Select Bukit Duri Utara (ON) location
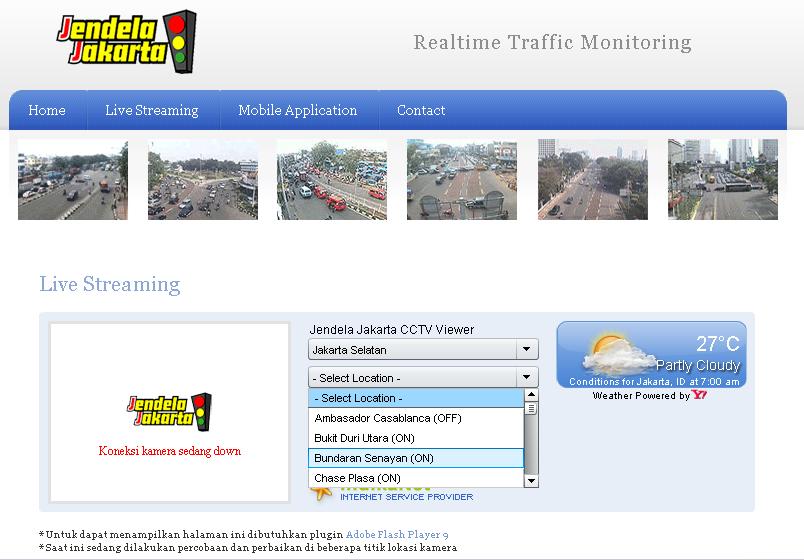Screen dimensions: 804x560 pos(416,438)
